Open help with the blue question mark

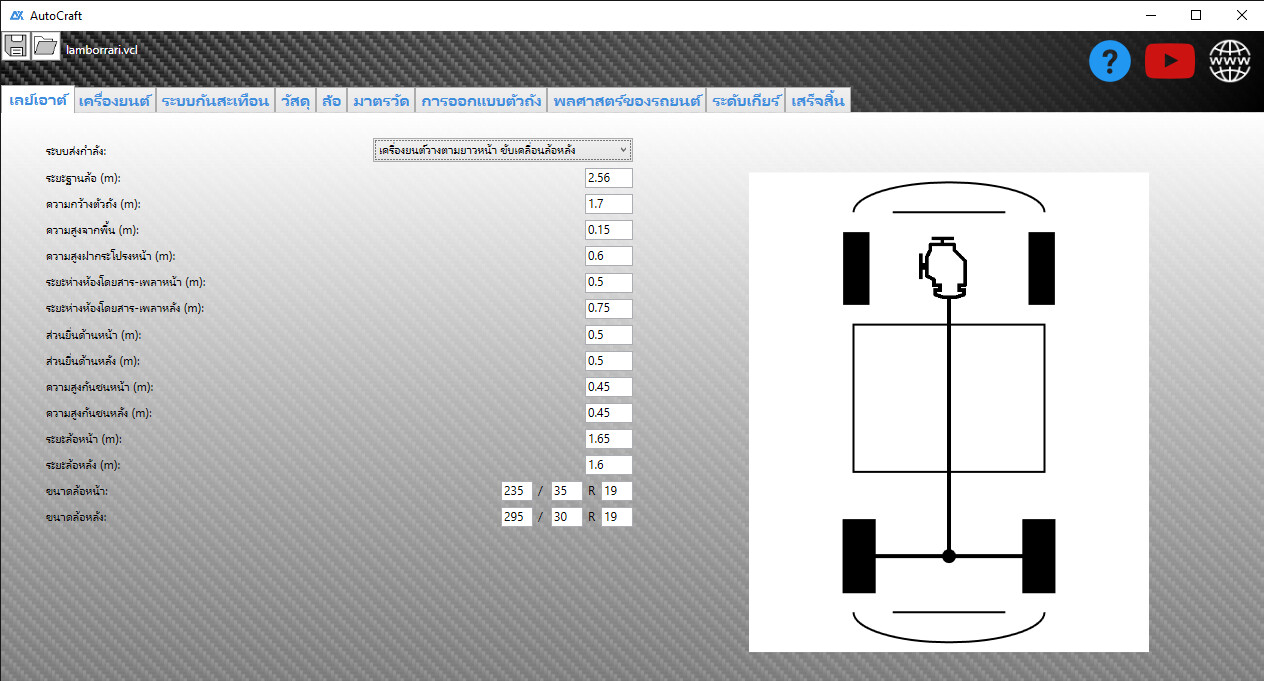click(x=1109, y=62)
